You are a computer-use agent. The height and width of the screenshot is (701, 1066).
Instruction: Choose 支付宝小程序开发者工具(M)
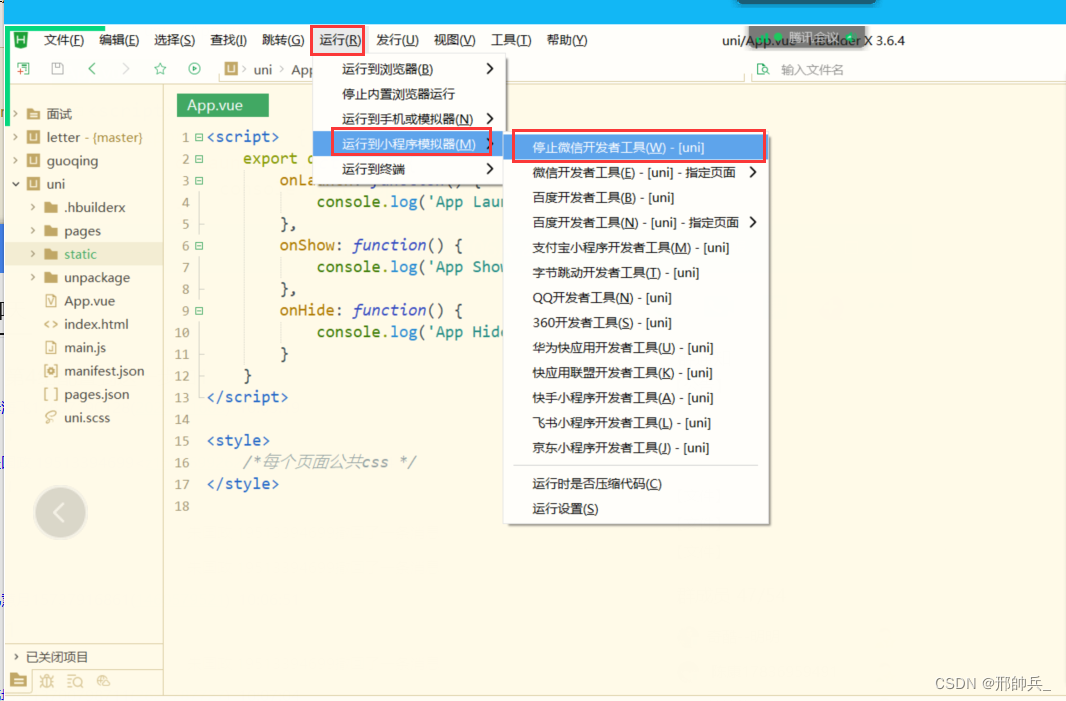tap(637, 247)
